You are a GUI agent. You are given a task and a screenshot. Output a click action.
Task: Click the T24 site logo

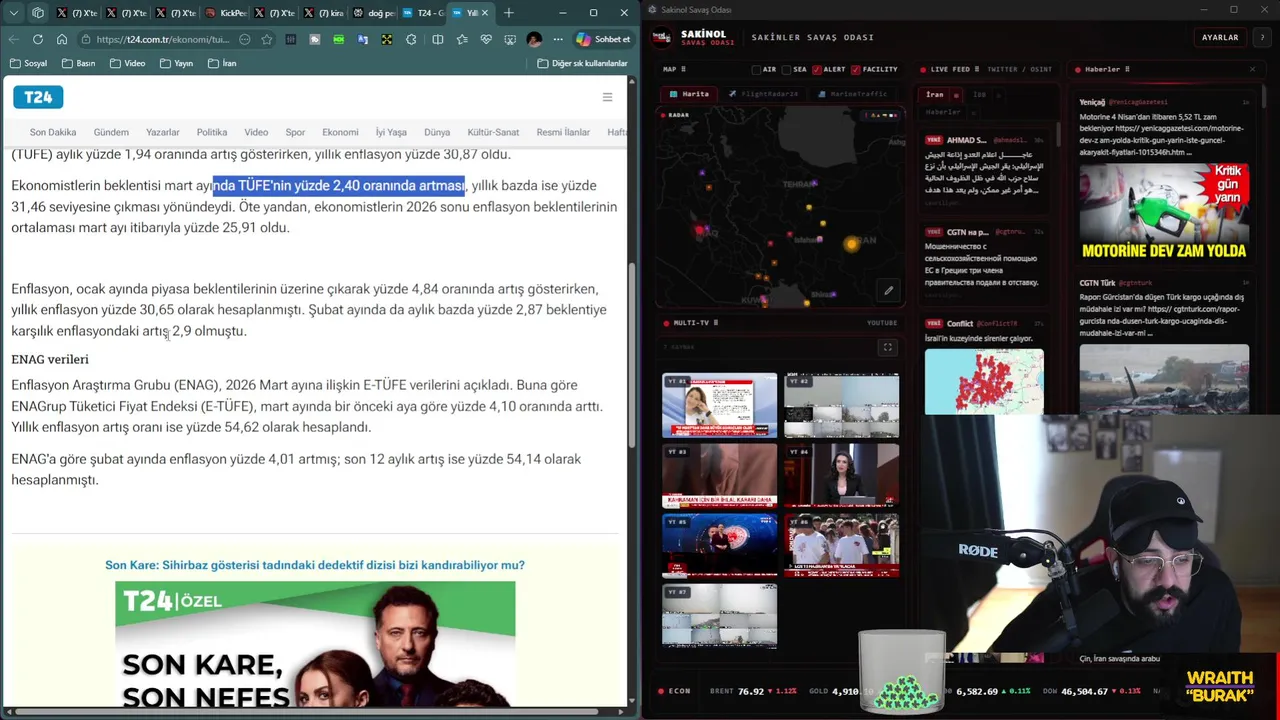38,97
